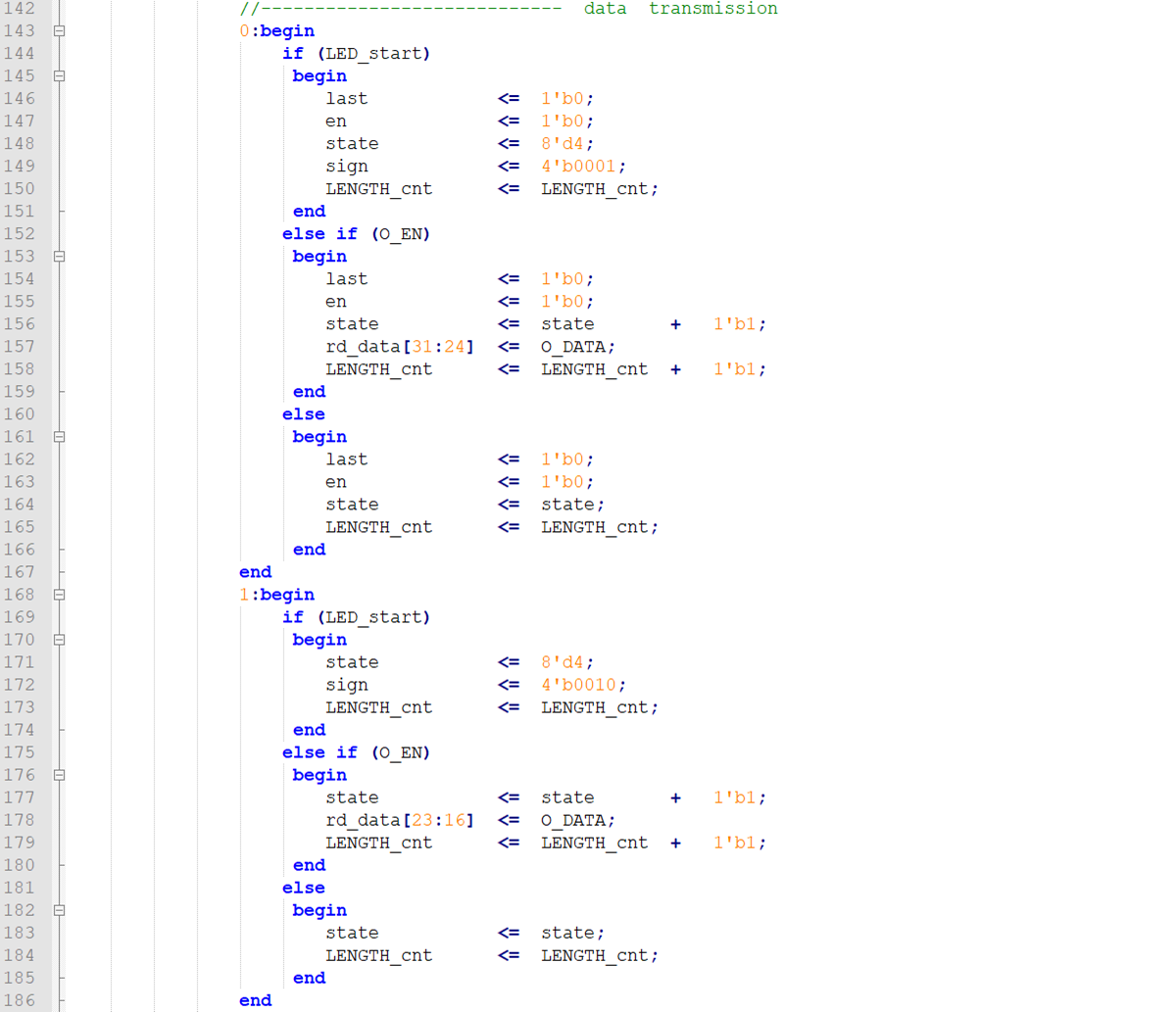Fold the begin block at line 153
The width and height of the screenshot is (1176, 1012).
tap(59, 257)
